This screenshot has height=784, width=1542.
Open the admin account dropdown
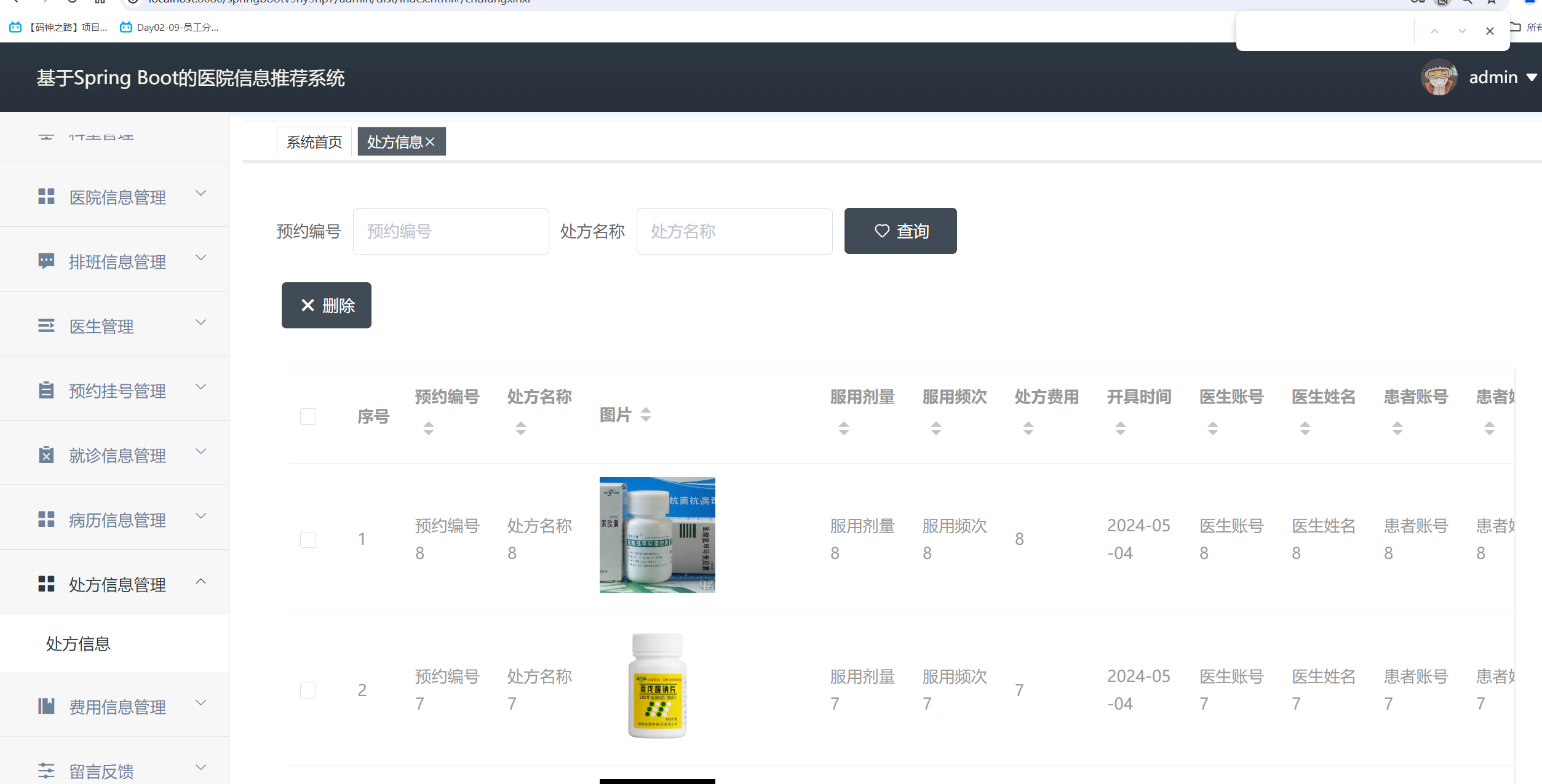coord(1501,77)
